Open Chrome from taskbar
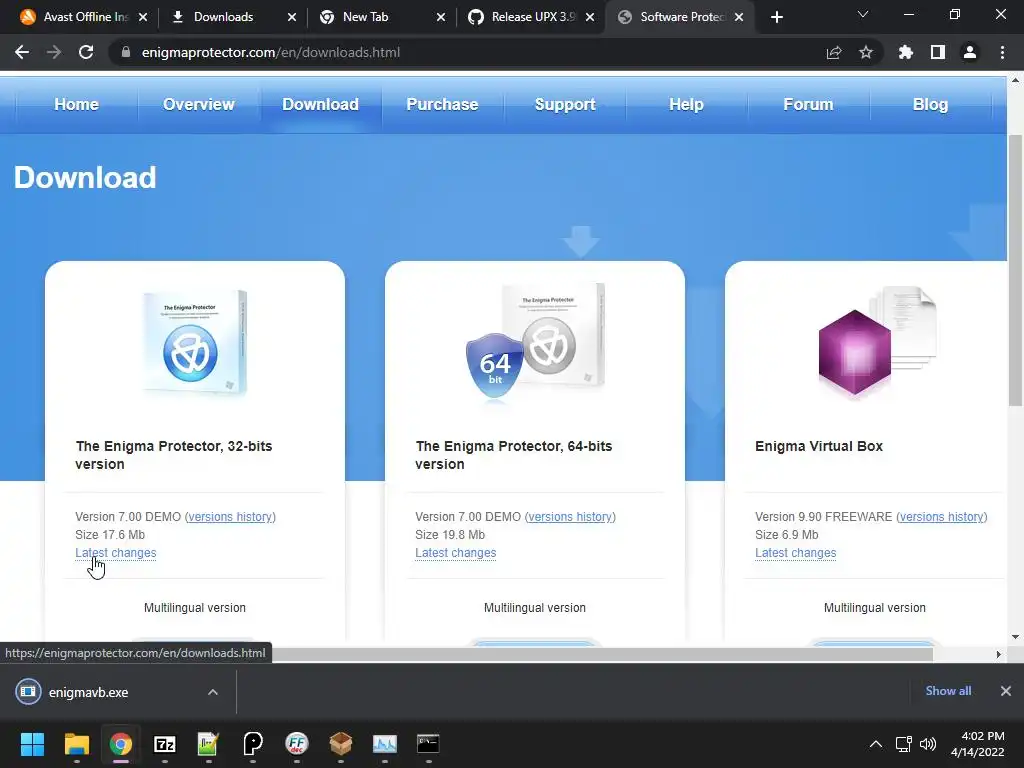 [x=120, y=744]
